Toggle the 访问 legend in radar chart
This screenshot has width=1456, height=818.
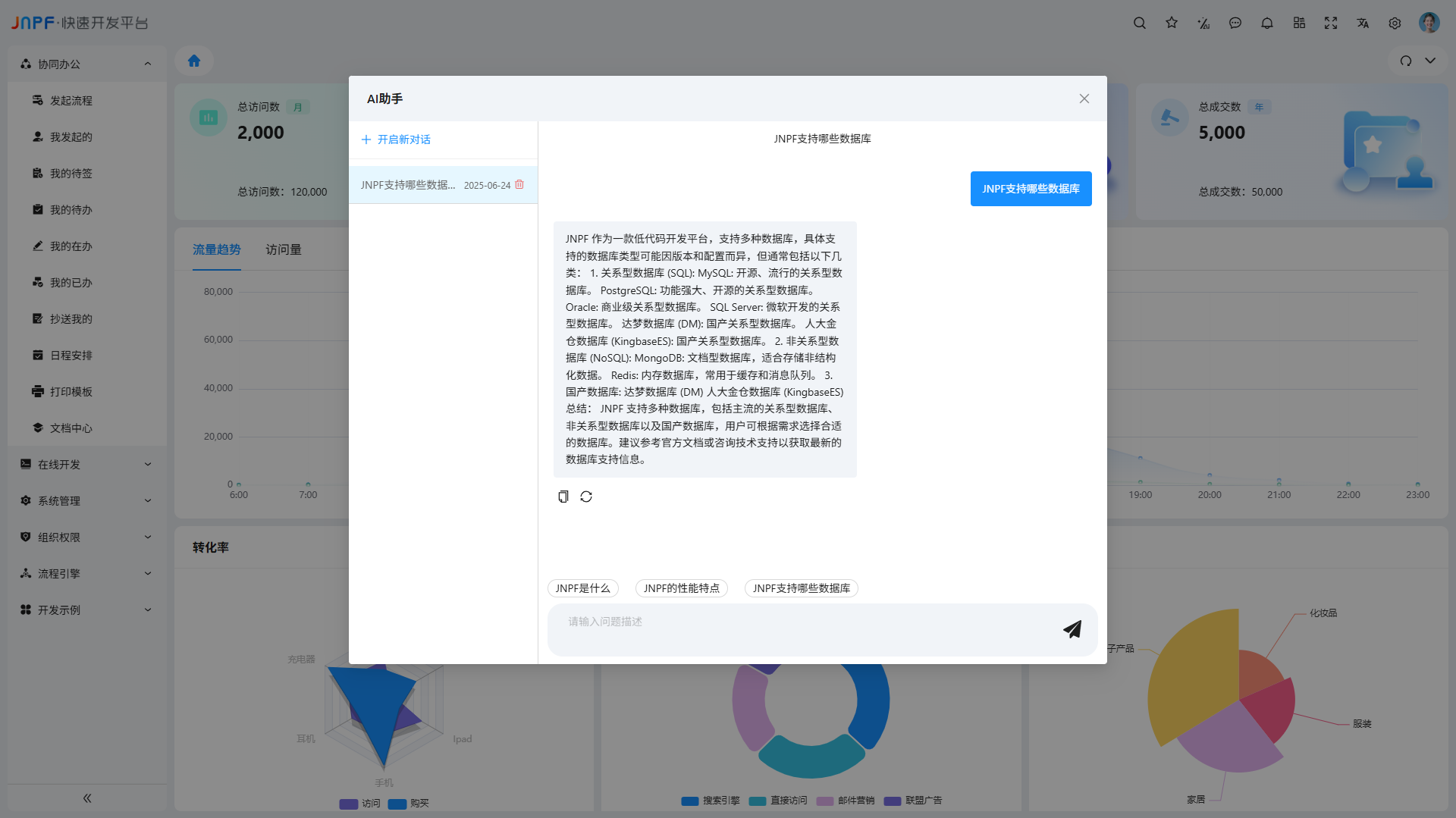click(359, 804)
